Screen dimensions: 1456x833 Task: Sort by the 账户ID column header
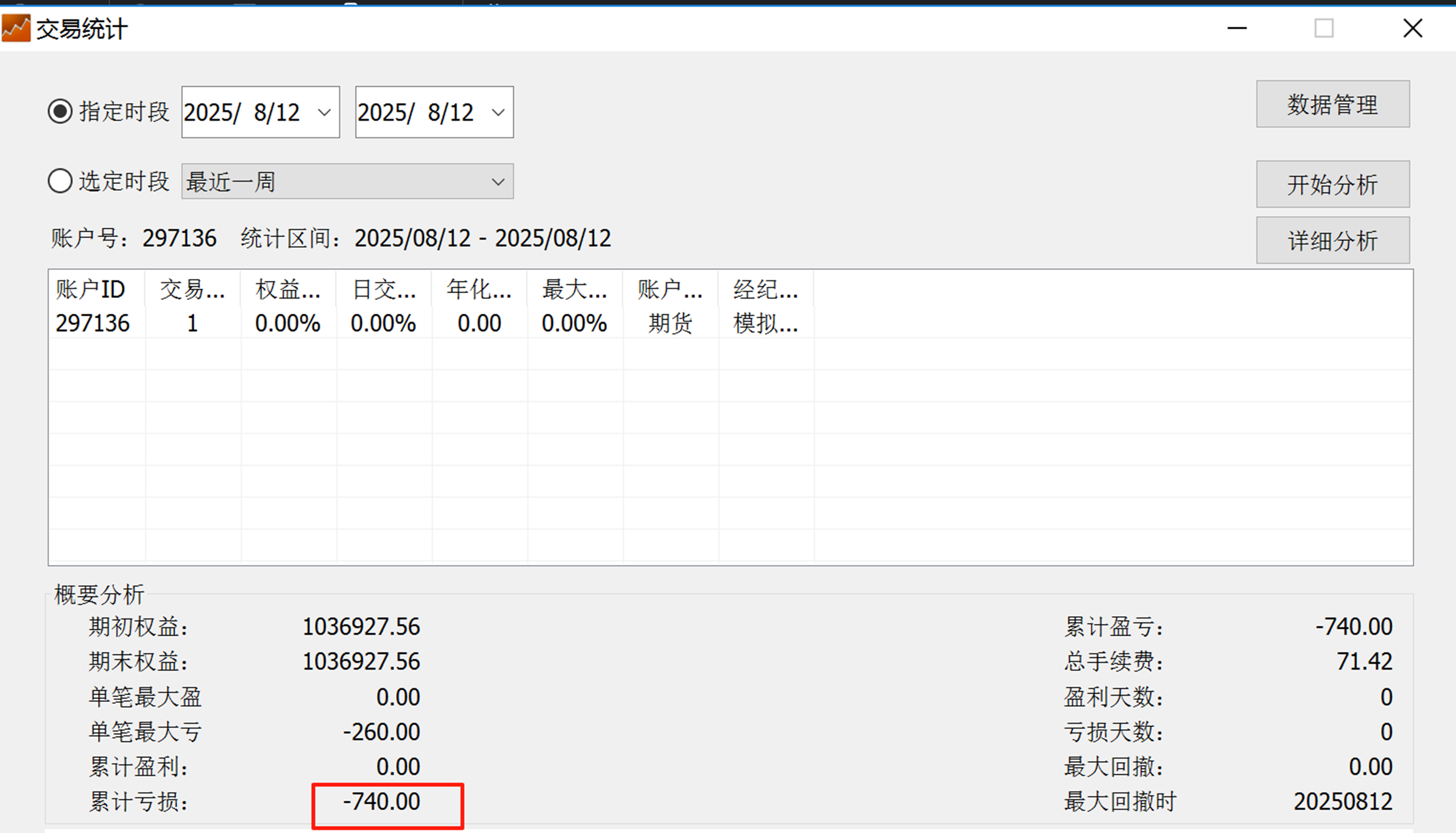[x=91, y=289]
